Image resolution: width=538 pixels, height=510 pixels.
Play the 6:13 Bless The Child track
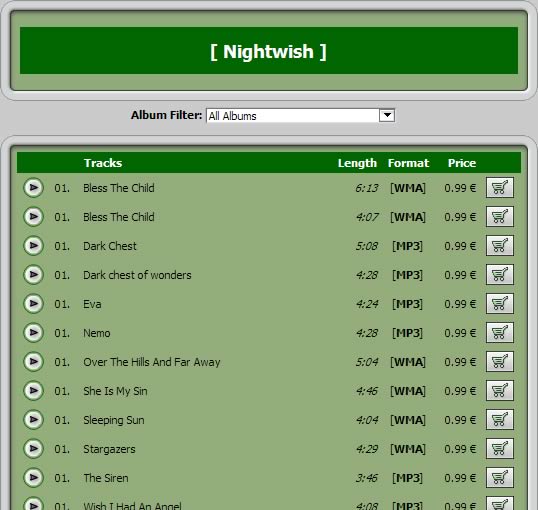pyautogui.click(x=33, y=187)
